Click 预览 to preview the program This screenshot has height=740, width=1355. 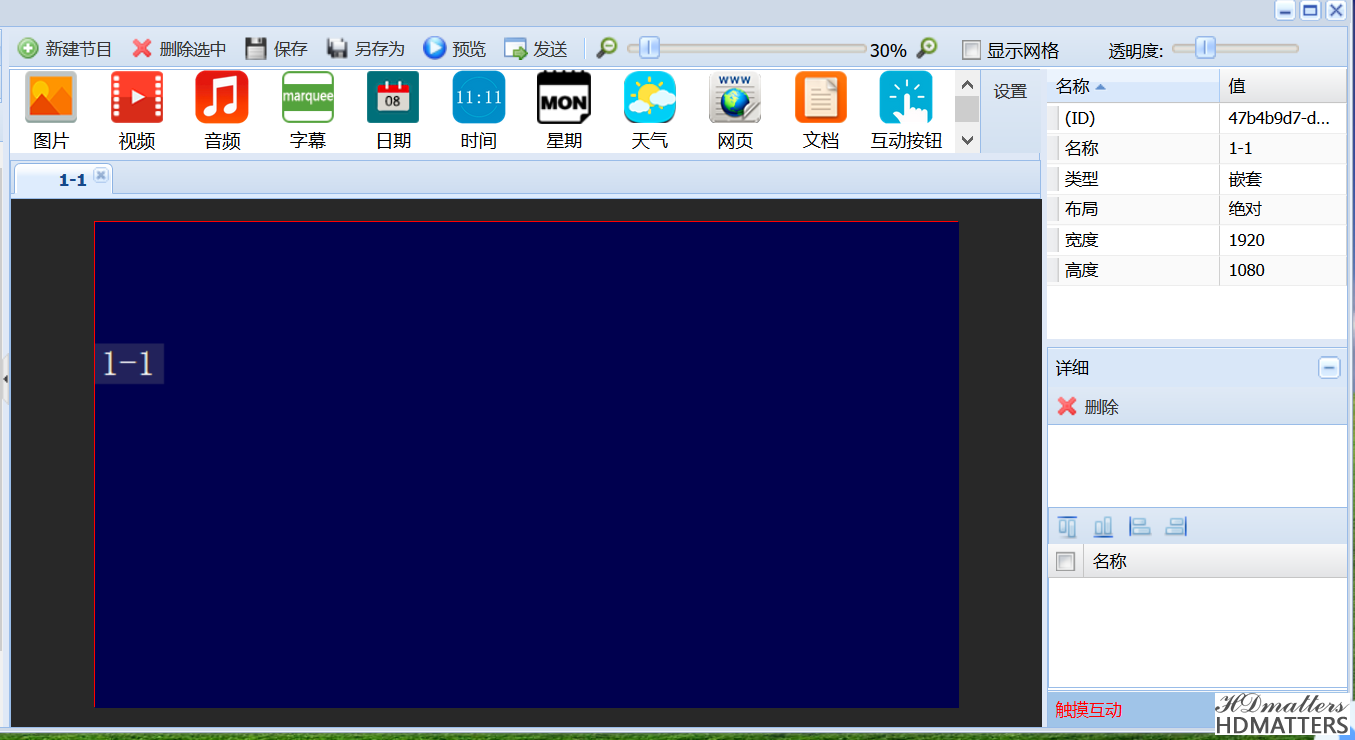coord(455,49)
